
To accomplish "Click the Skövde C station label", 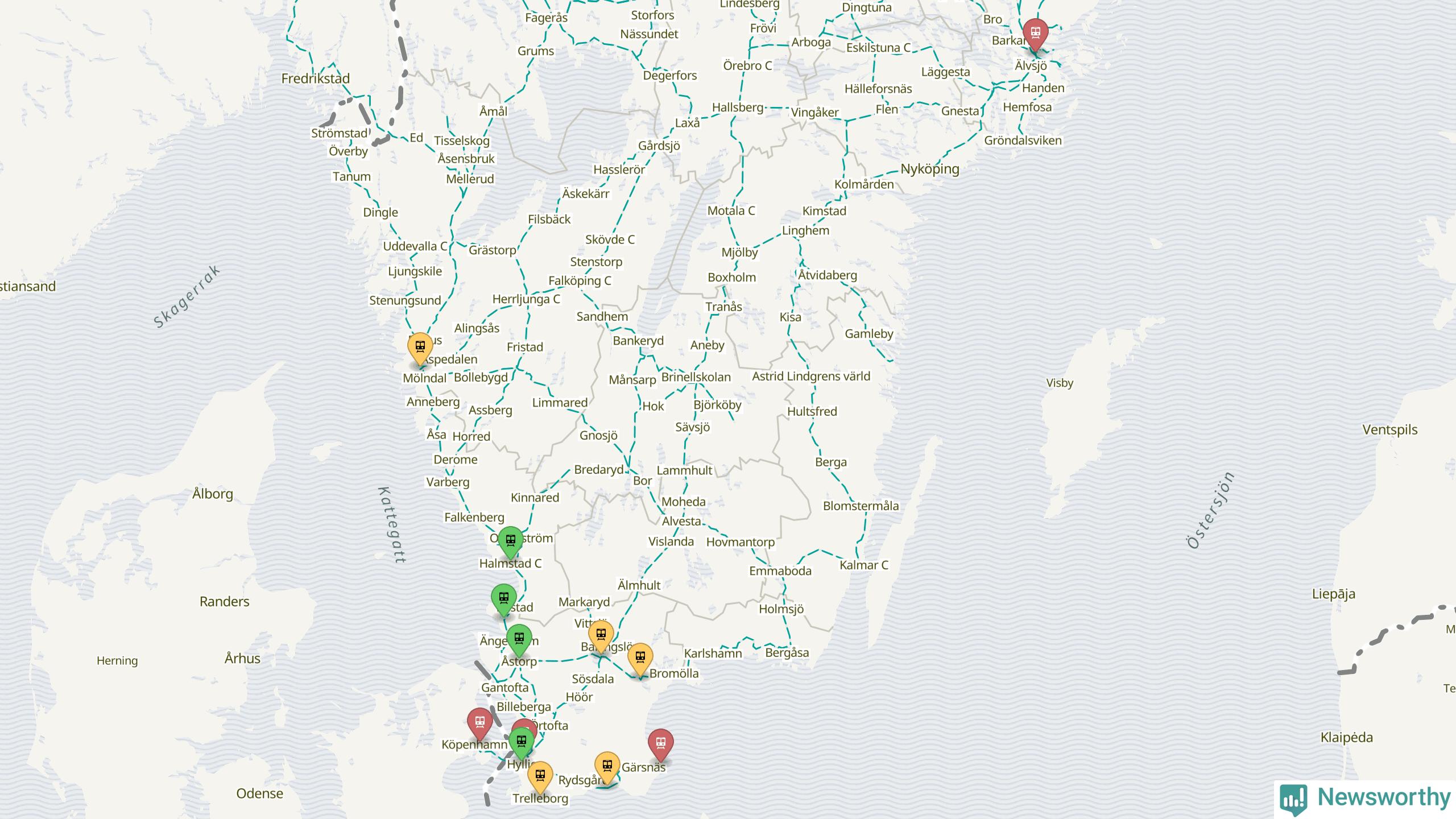I will pos(610,239).
